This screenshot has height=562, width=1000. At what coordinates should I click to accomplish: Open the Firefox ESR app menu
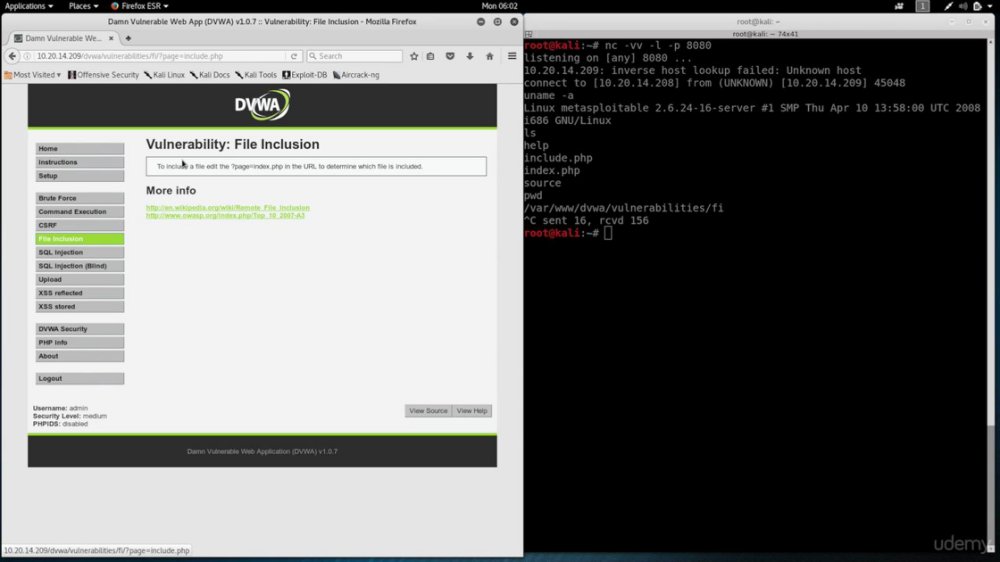(140, 6)
